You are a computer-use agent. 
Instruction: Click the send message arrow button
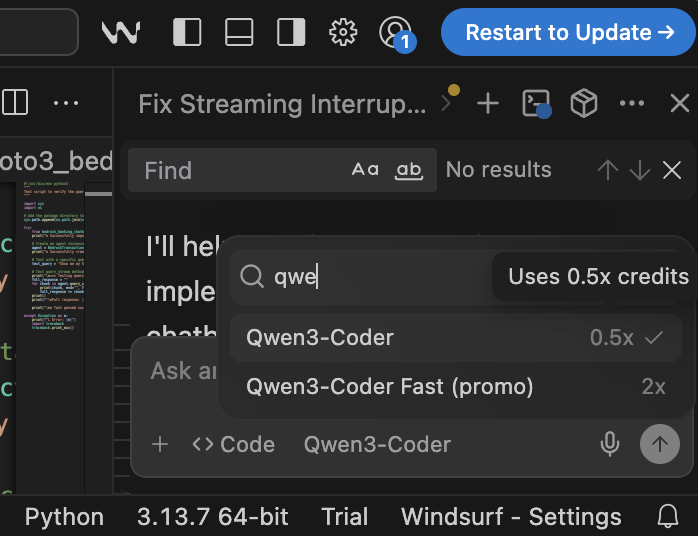tap(660, 444)
